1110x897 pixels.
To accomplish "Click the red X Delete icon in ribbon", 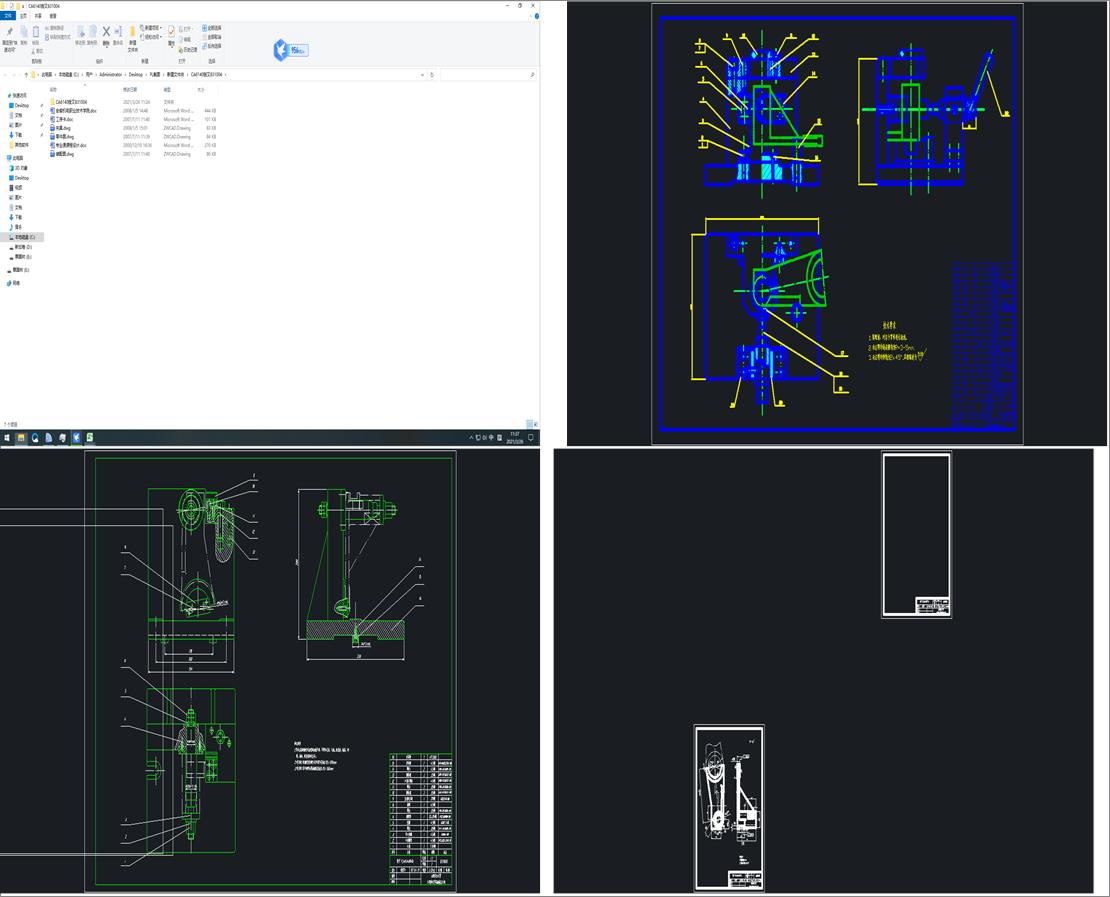I will (x=106, y=32).
